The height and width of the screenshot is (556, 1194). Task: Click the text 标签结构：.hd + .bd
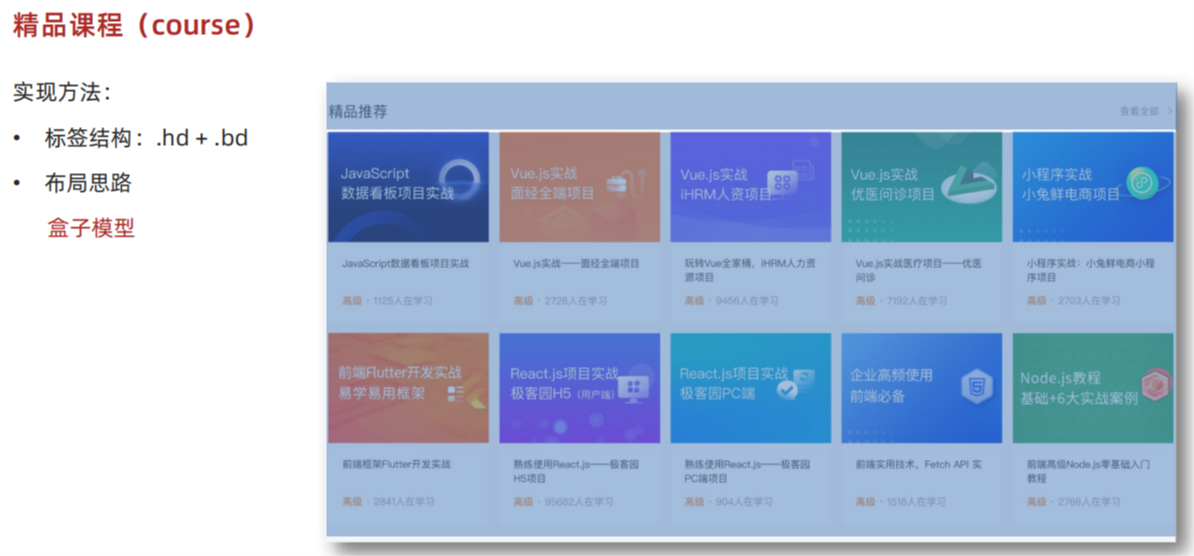[146, 139]
